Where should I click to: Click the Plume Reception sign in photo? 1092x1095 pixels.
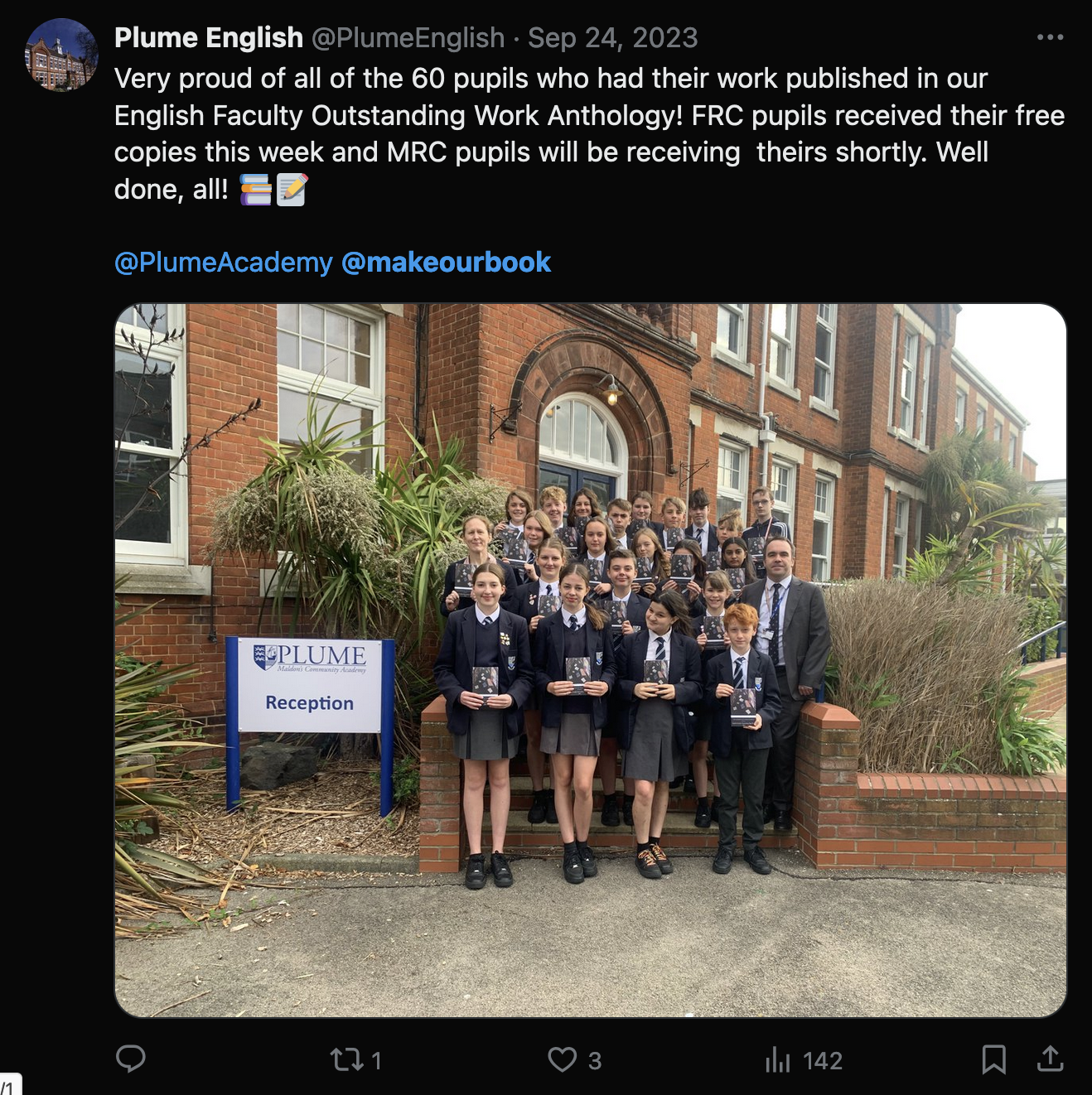309,686
